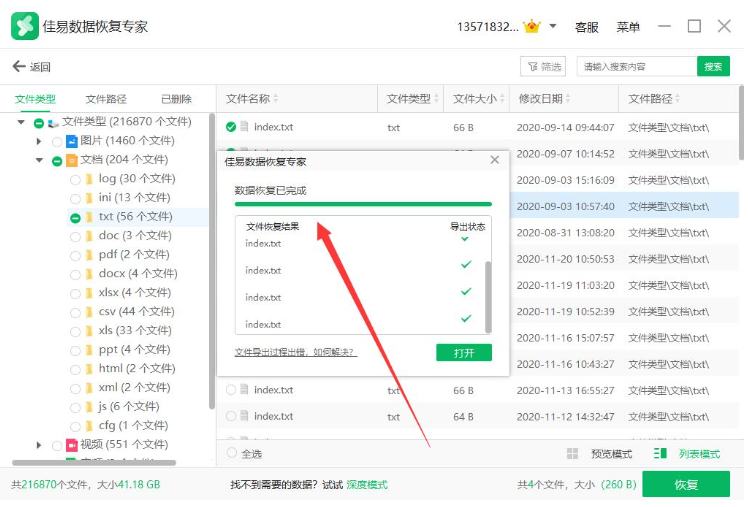
Task: Toggle the root 文件类型 (216870) checkbox
Action: (x=39, y=123)
